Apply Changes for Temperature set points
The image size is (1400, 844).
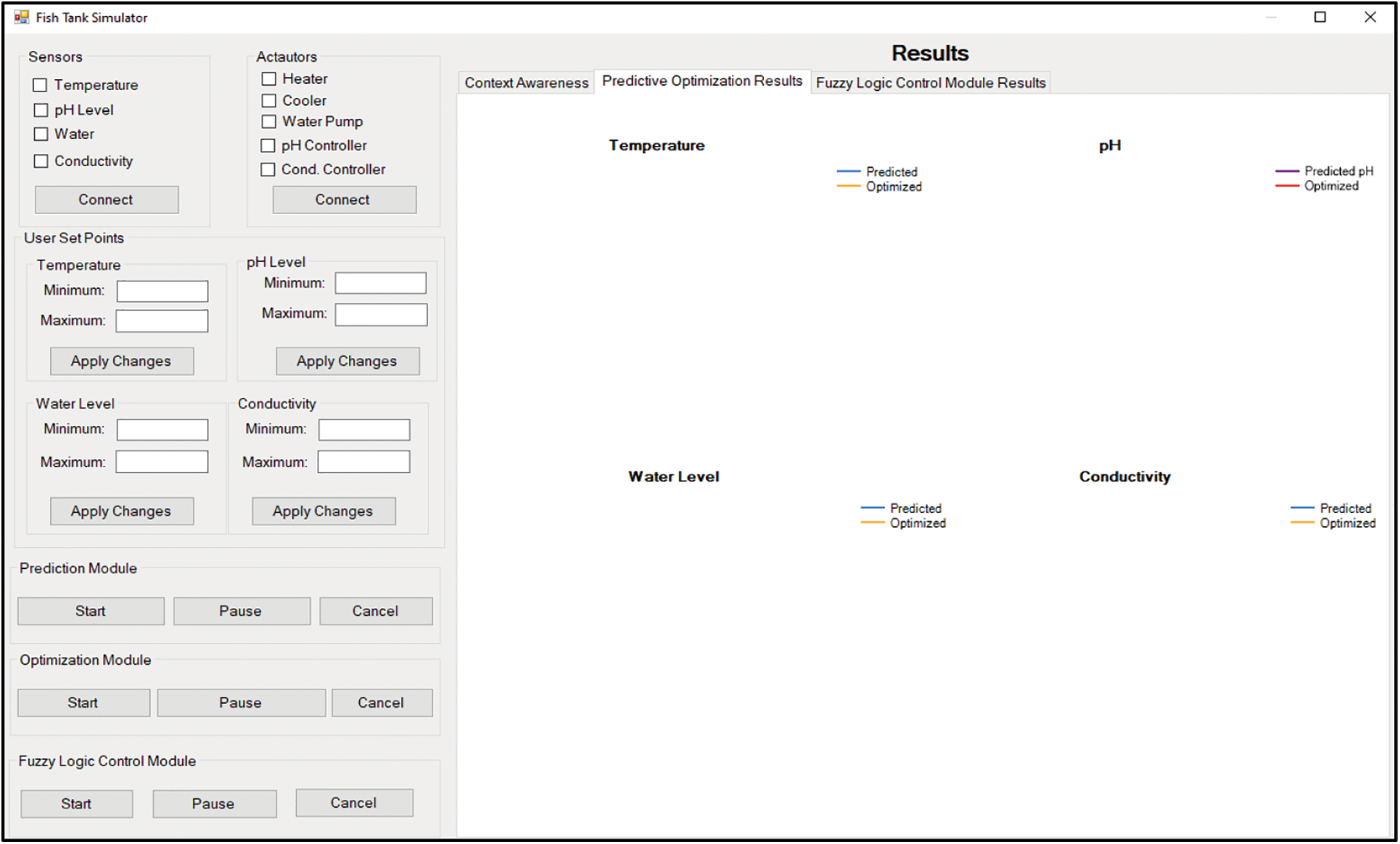tap(121, 361)
